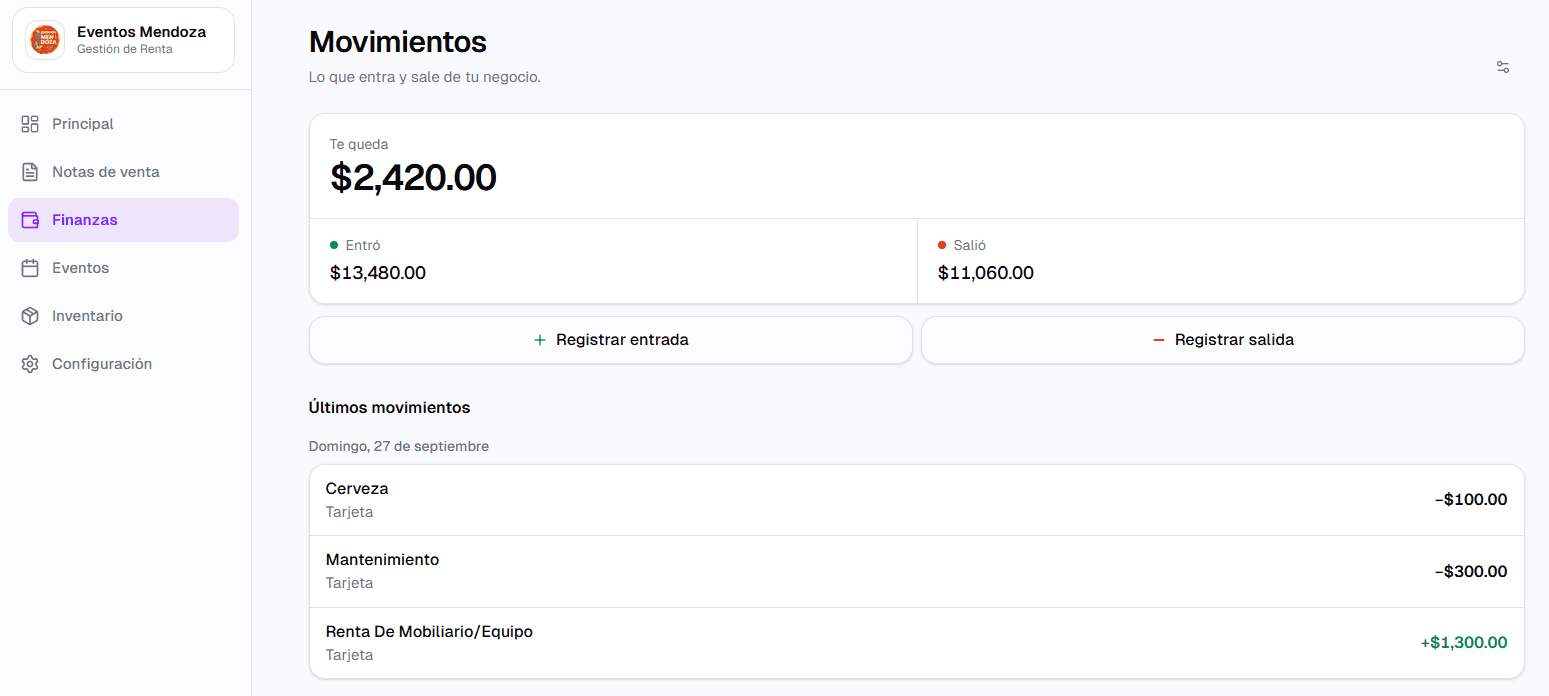Screen dimensions: 1549x696
Task: Open the Eventos section
Action: pos(123,268)
